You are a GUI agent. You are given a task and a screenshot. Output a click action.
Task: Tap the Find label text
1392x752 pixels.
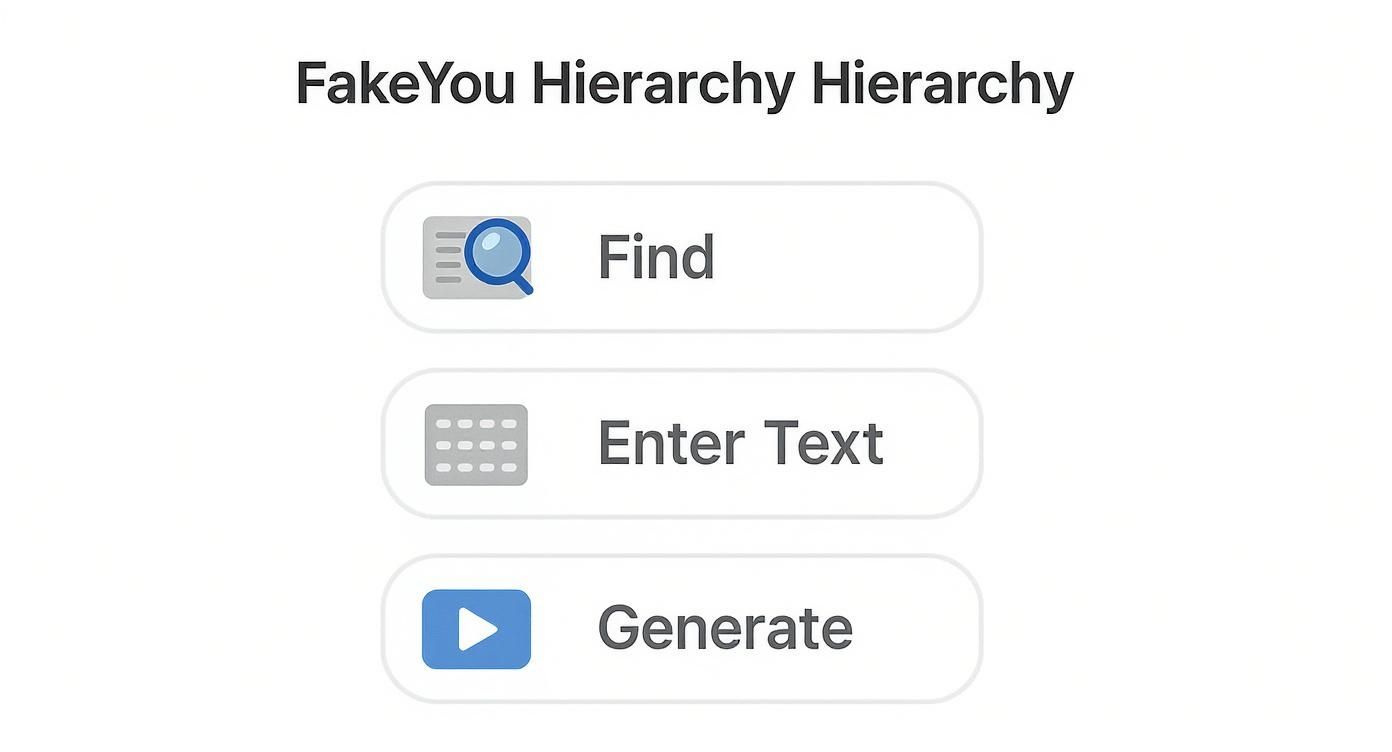coord(655,256)
